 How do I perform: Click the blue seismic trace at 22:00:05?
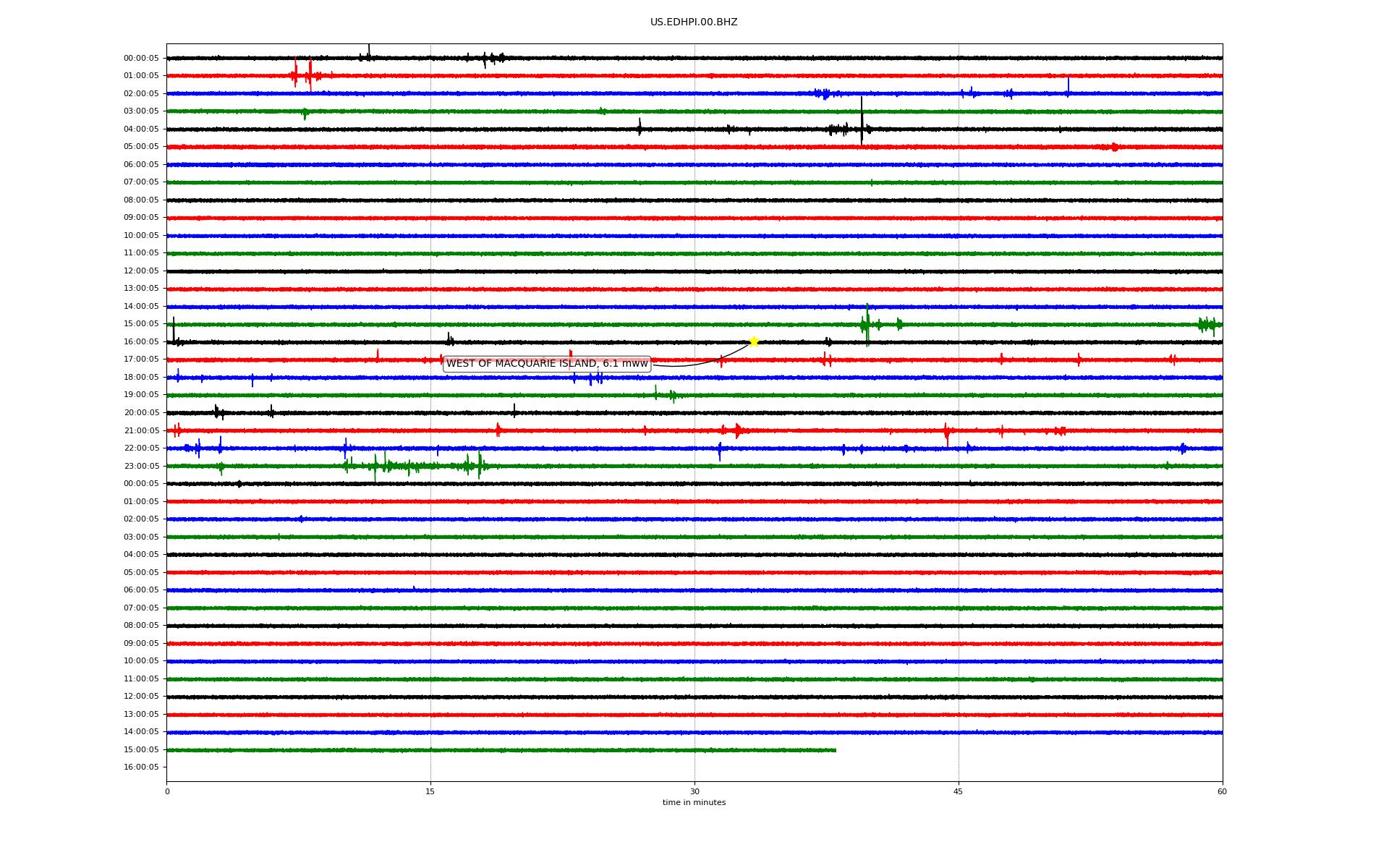click(x=694, y=448)
